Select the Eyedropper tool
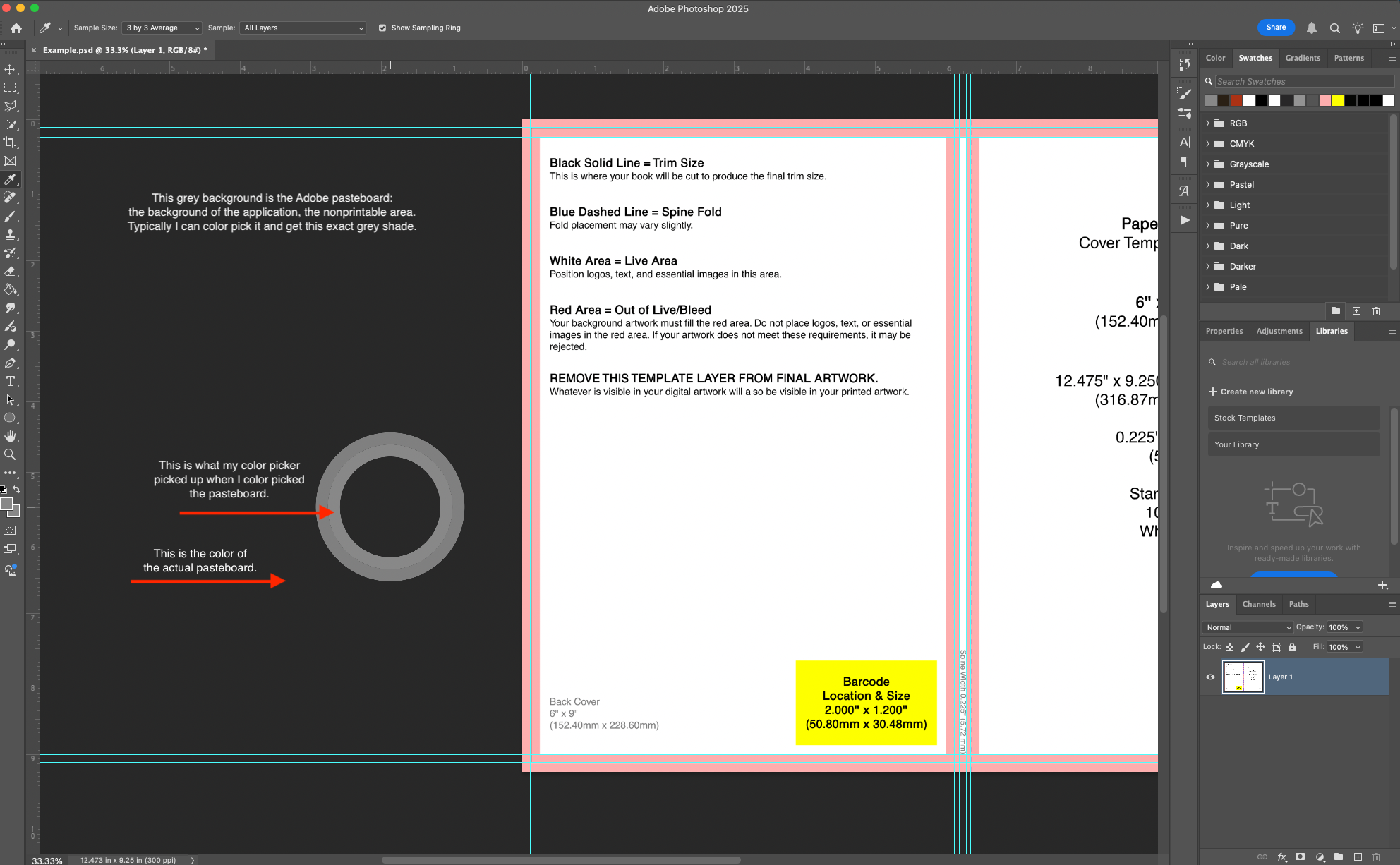 (11, 179)
